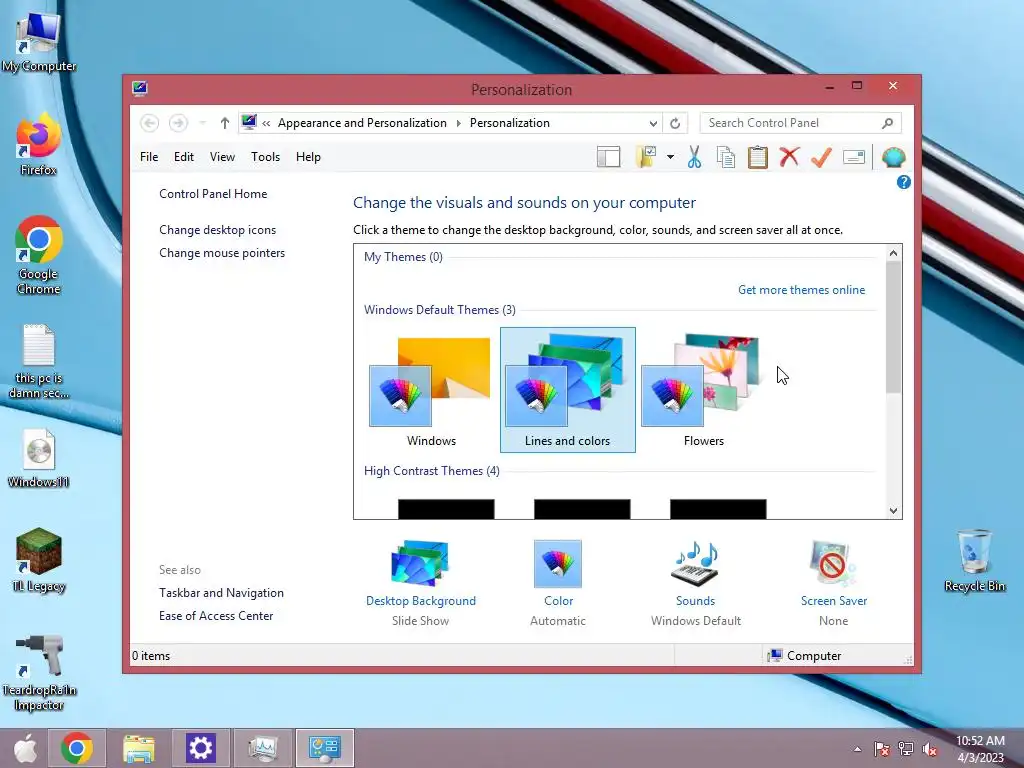Open File Explorer from the taskbar

tap(139, 748)
